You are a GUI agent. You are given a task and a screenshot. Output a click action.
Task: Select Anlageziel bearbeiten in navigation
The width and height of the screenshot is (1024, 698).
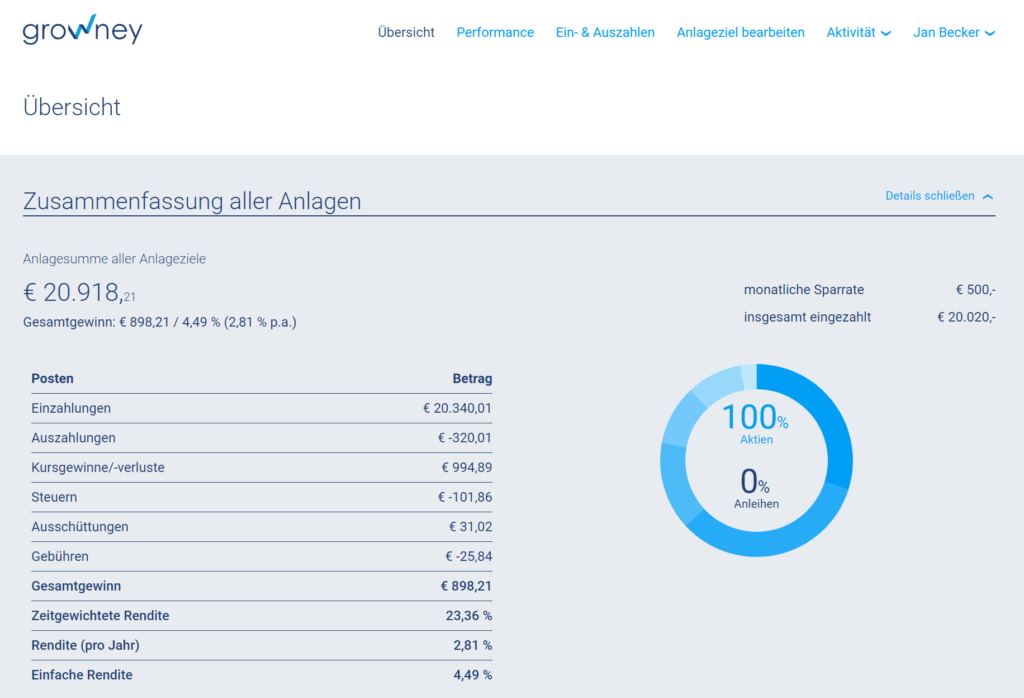tap(740, 32)
